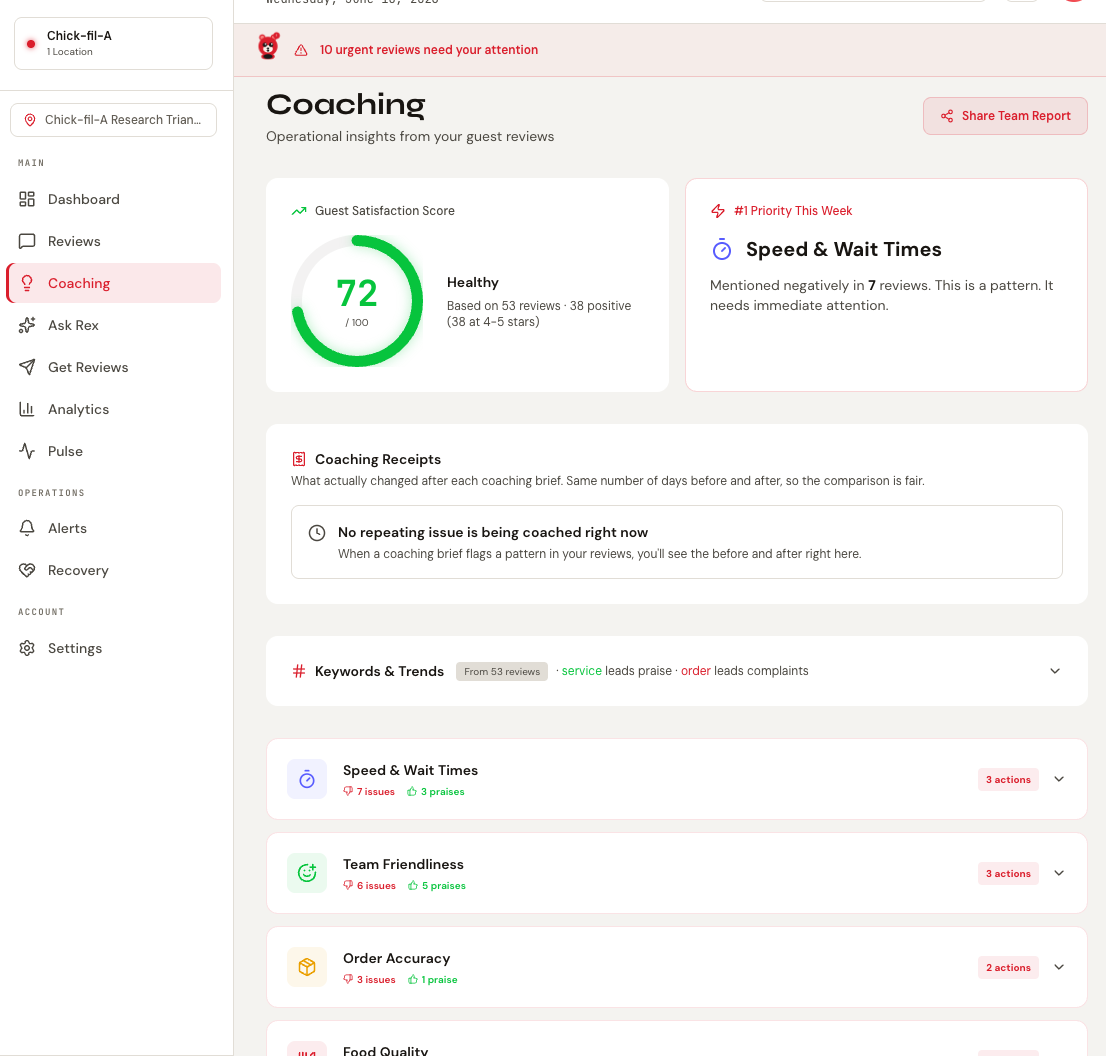The image size is (1106, 1056).
Task: Expand the Speed & Wait Times row chevron
Action: click(x=1059, y=779)
